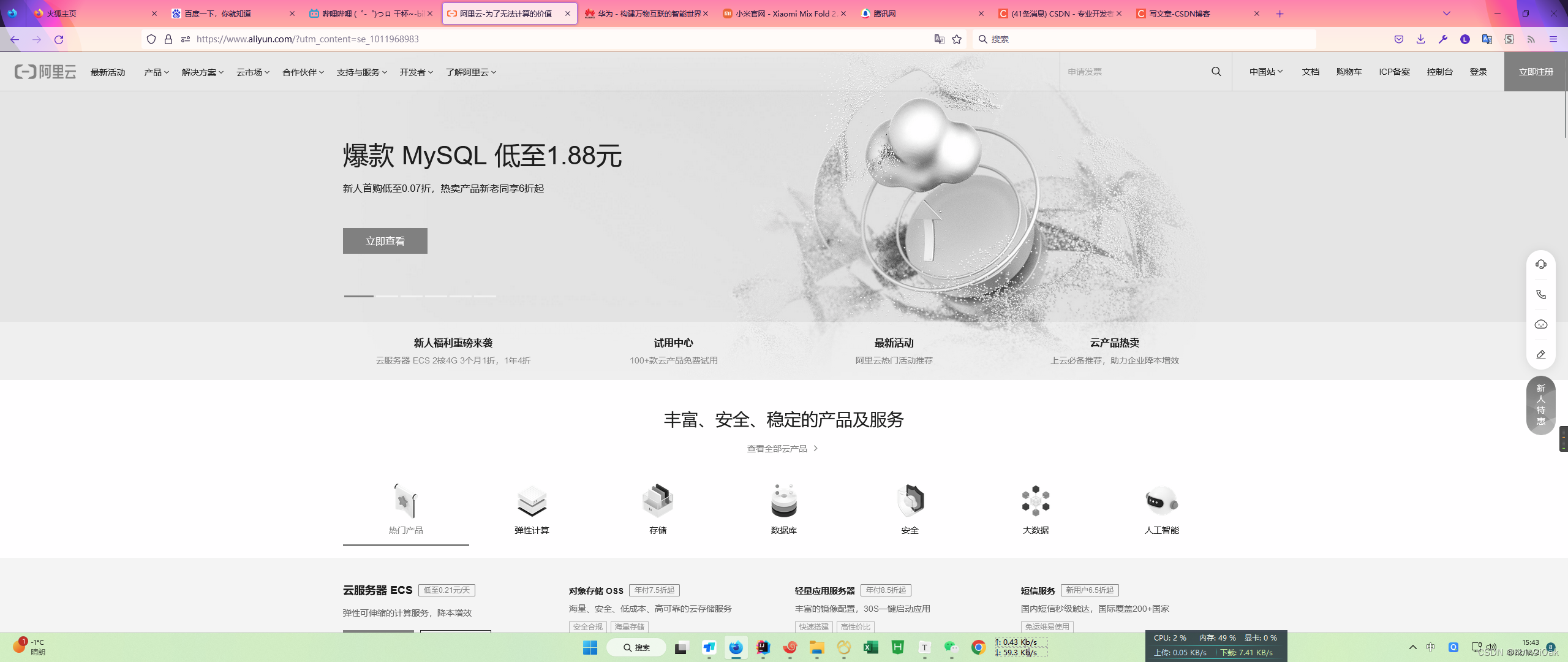
Task: Switch to the 百度一下 browser tab
Action: click(217, 13)
